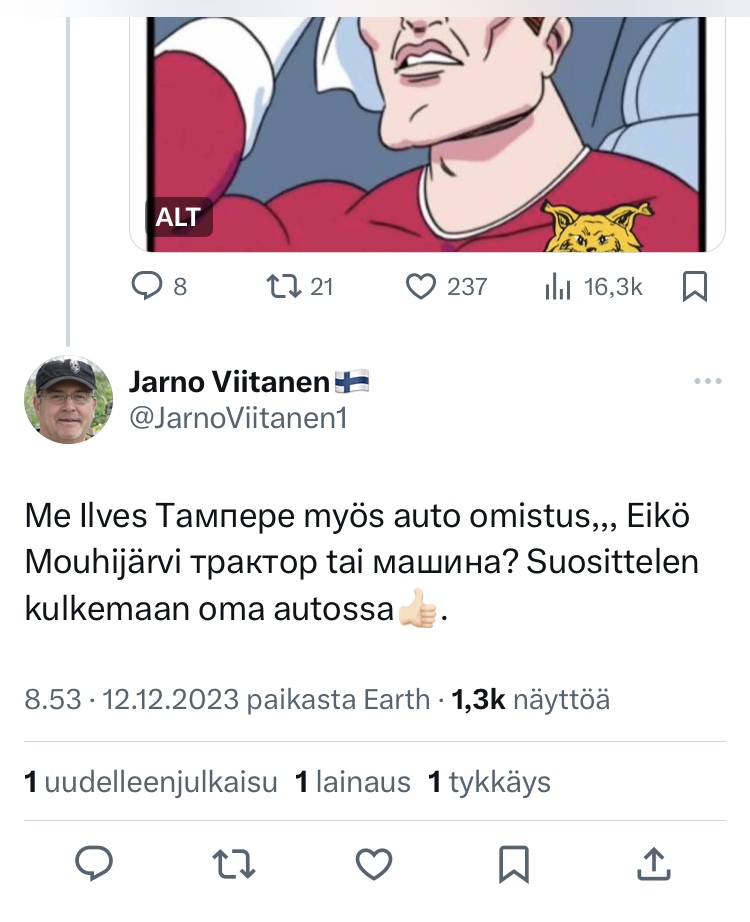This screenshot has height=922, width=750.
Task: Open the 1,3k näyttöä view count
Action: point(530,700)
